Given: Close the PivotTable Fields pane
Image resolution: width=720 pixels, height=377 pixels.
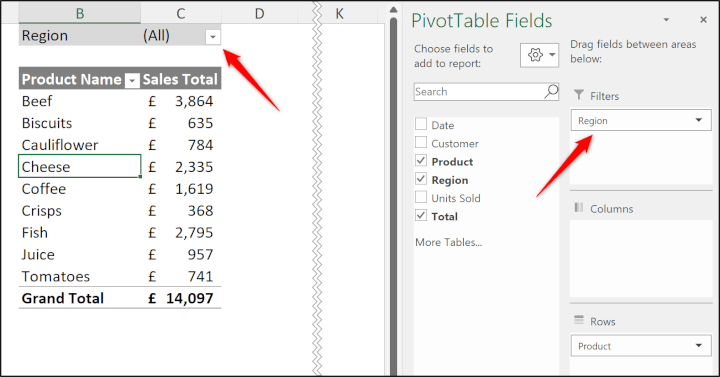Looking at the screenshot, I should point(703,20).
